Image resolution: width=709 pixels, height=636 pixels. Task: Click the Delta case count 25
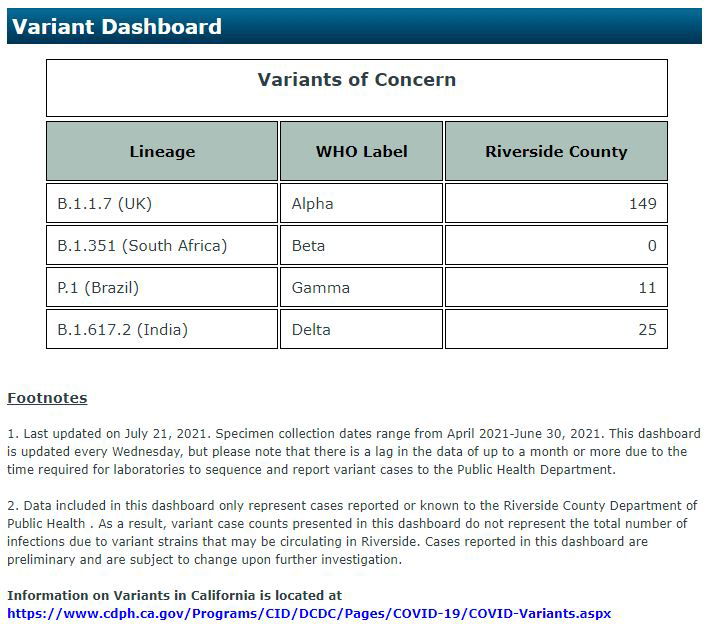pos(646,330)
